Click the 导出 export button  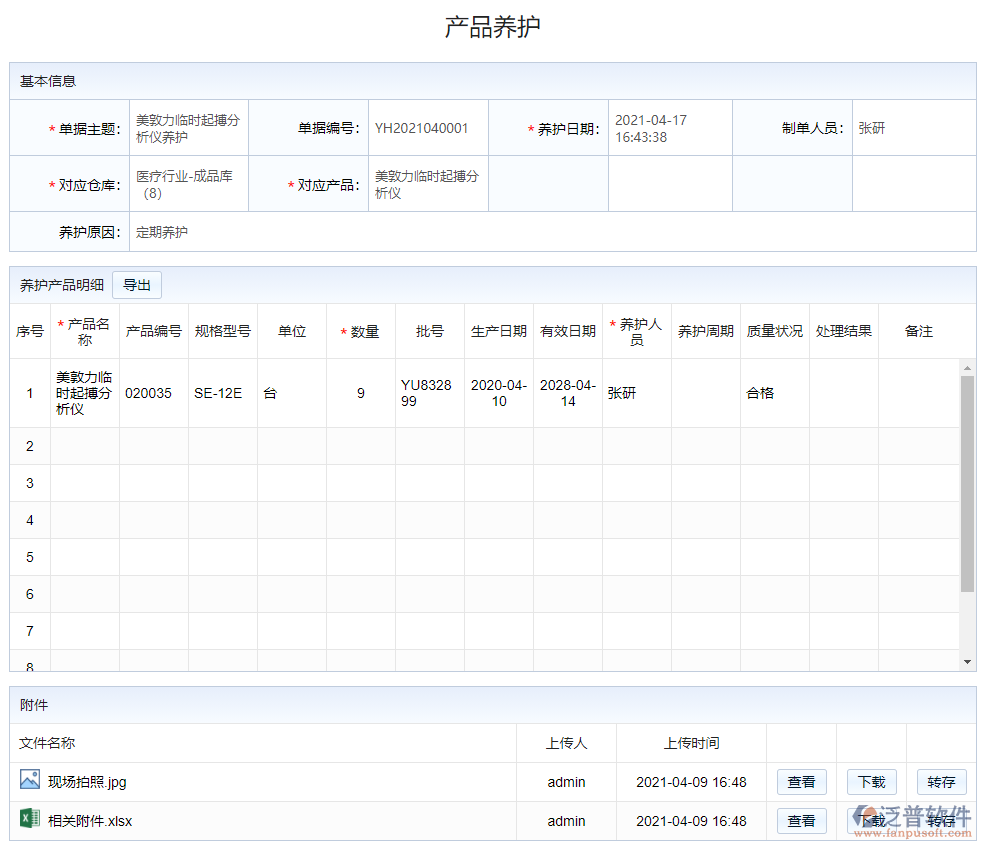(x=137, y=284)
